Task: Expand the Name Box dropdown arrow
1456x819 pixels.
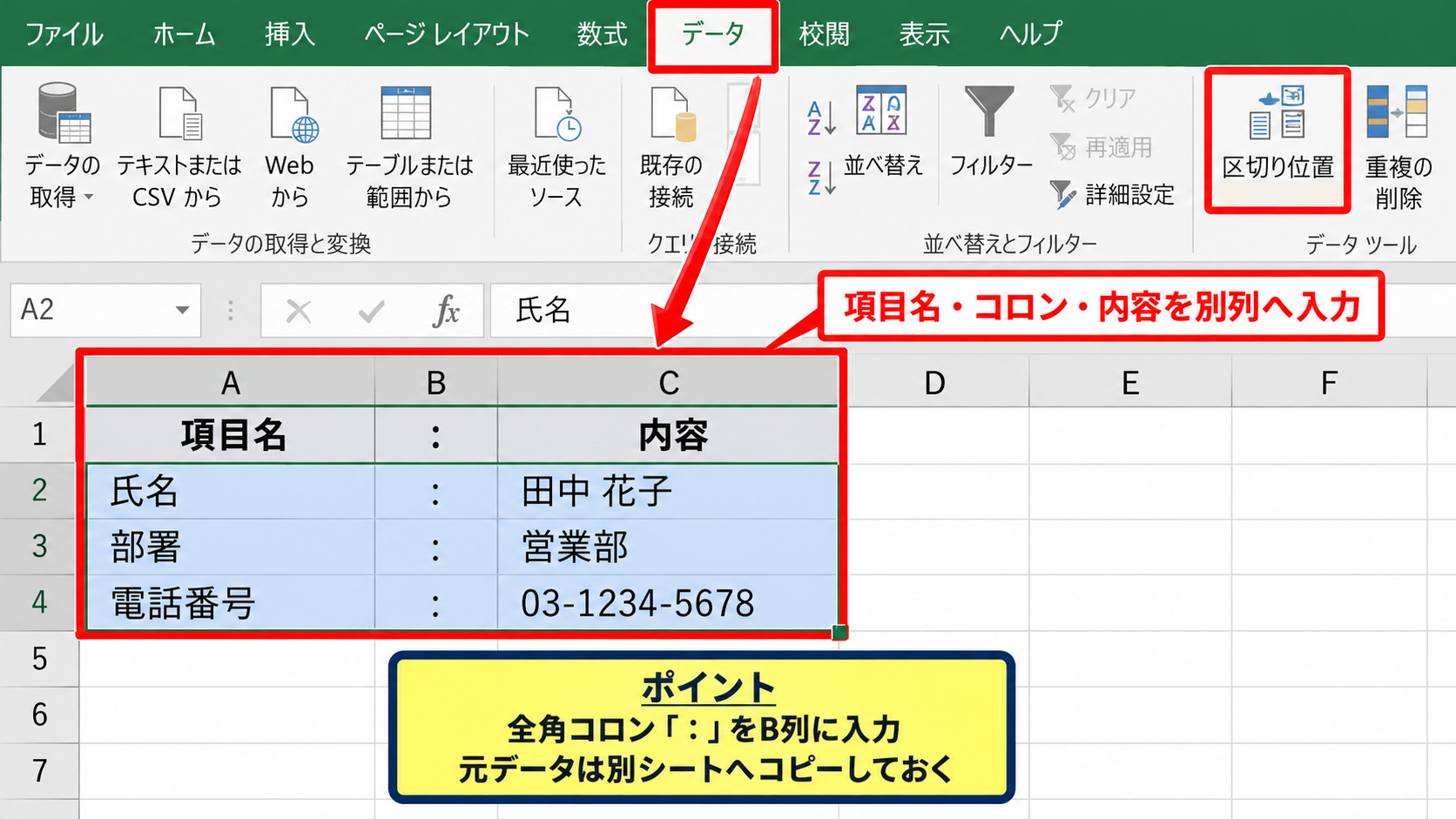Action: [x=182, y=310]
